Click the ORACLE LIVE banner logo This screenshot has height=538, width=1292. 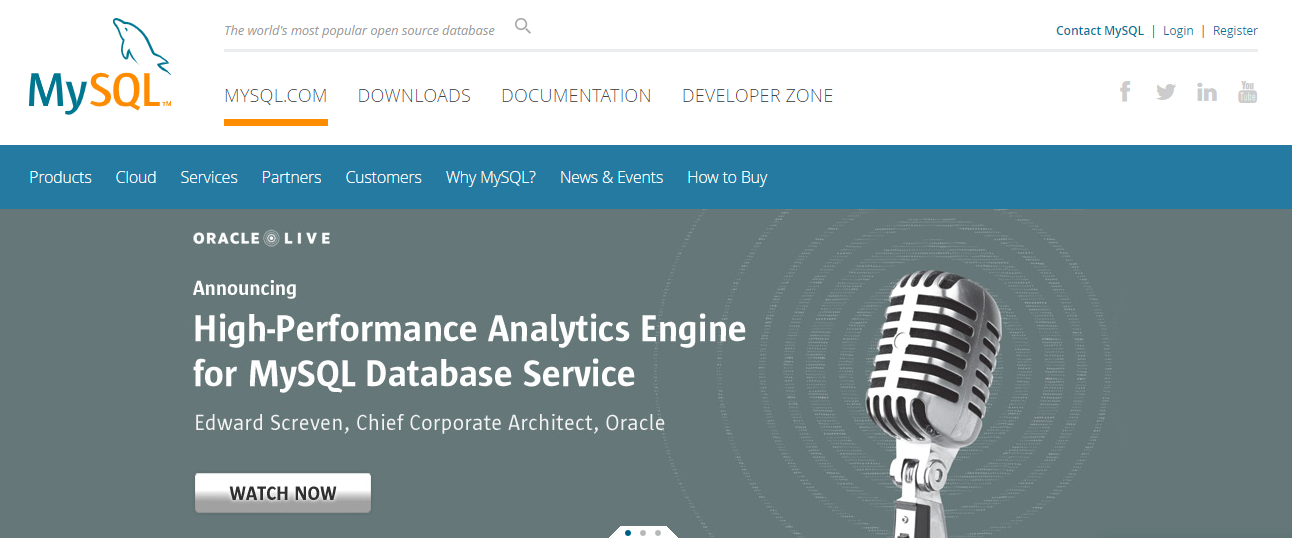coord(262,238)
